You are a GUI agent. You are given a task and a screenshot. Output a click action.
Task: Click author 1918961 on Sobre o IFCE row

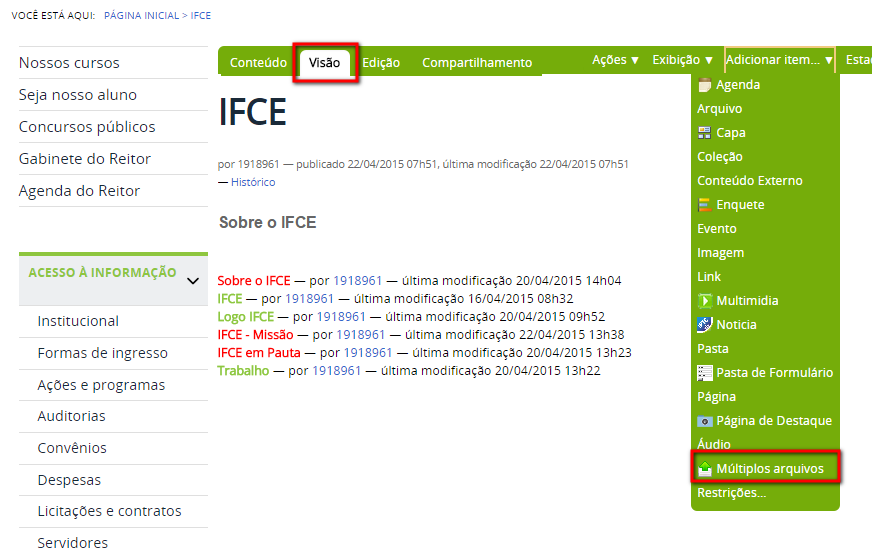[358, 280]
